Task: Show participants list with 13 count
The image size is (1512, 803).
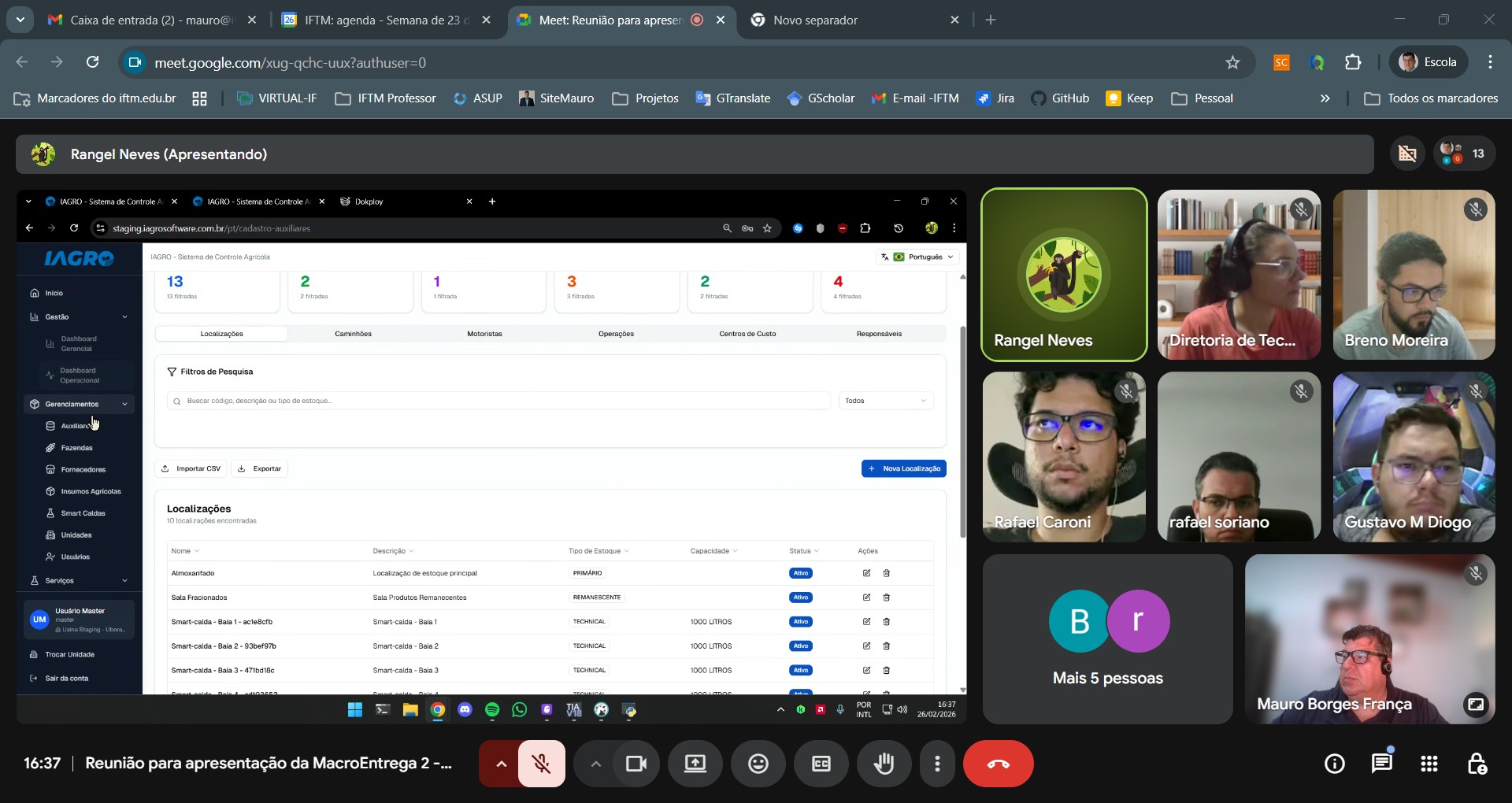Action: pyautogui.click(x=1464, y=154)
